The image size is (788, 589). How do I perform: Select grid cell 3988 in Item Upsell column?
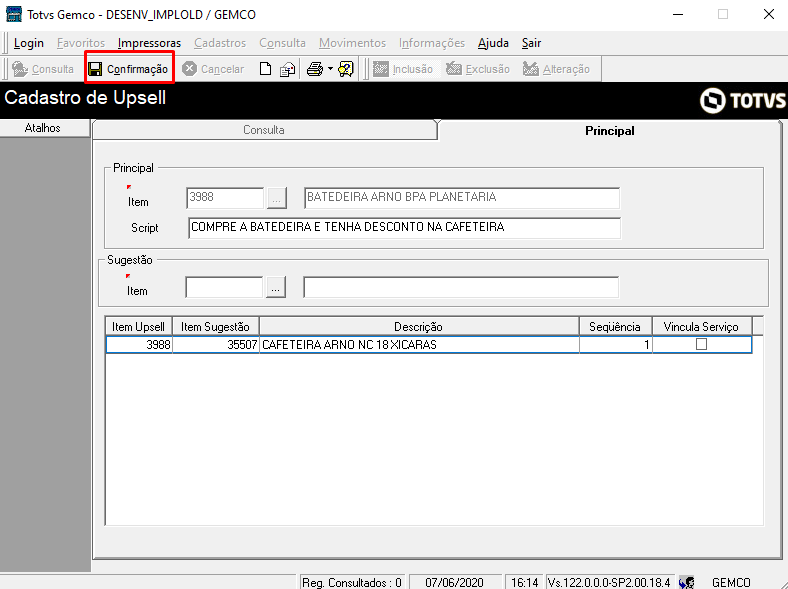click(139, 345)
